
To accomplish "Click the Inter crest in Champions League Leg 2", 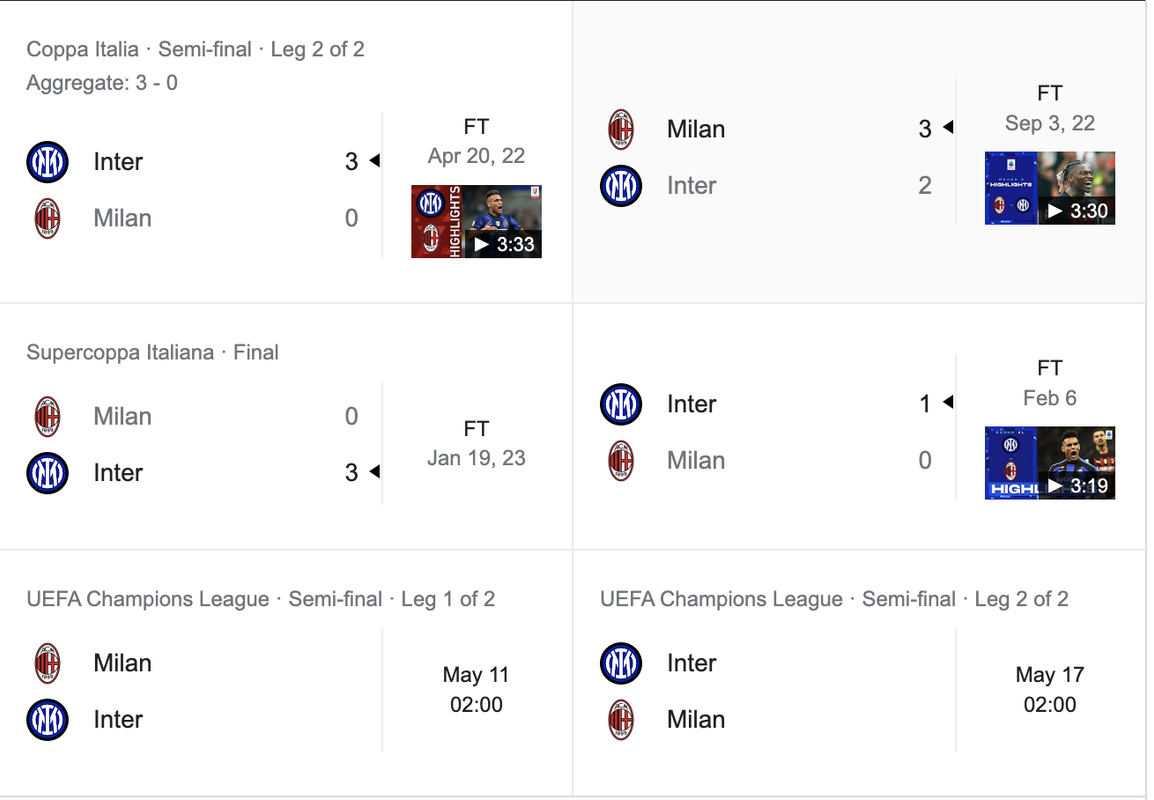I will 620,663.
